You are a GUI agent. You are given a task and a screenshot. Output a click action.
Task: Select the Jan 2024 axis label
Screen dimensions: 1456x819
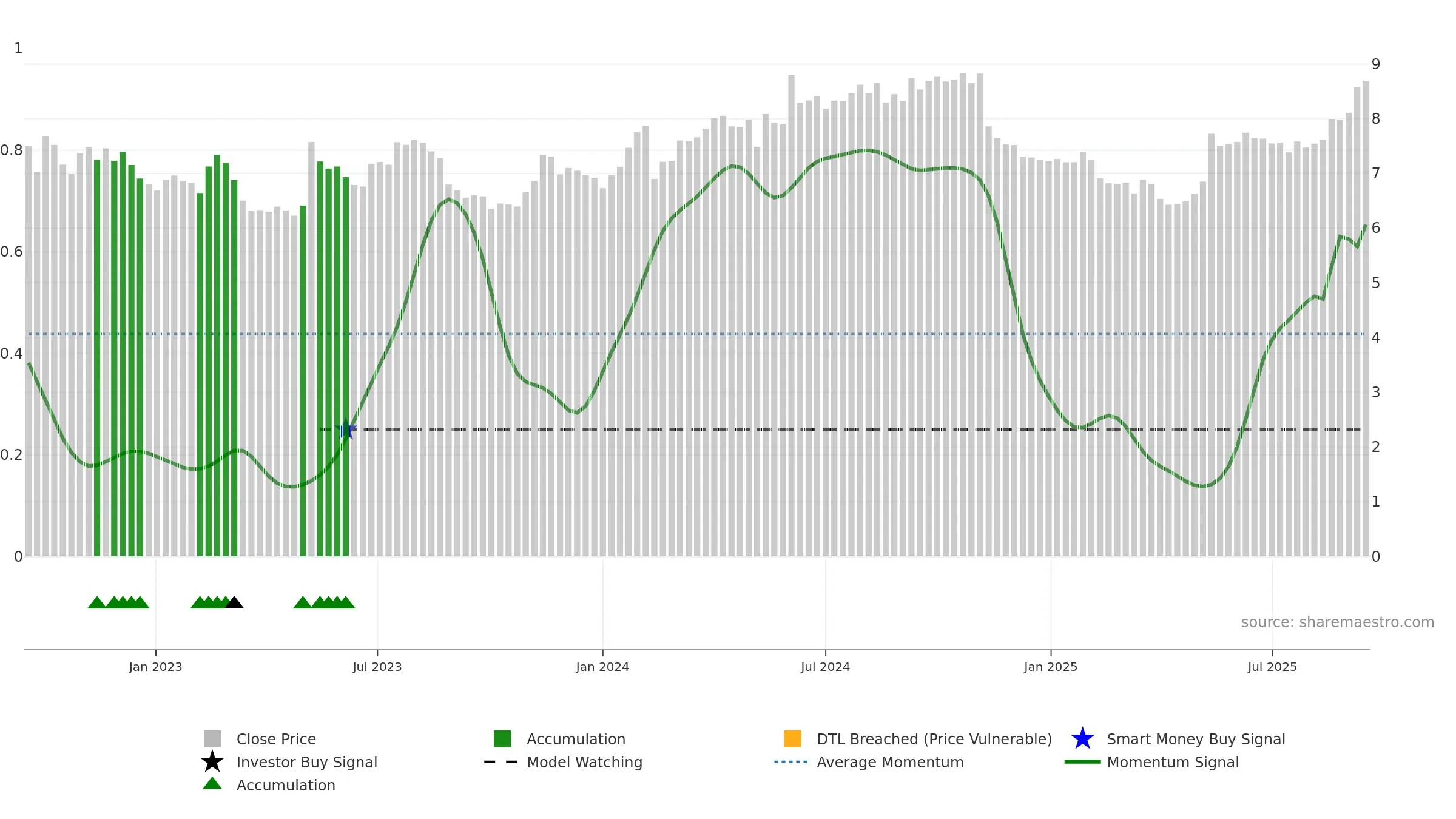[602, 667]
